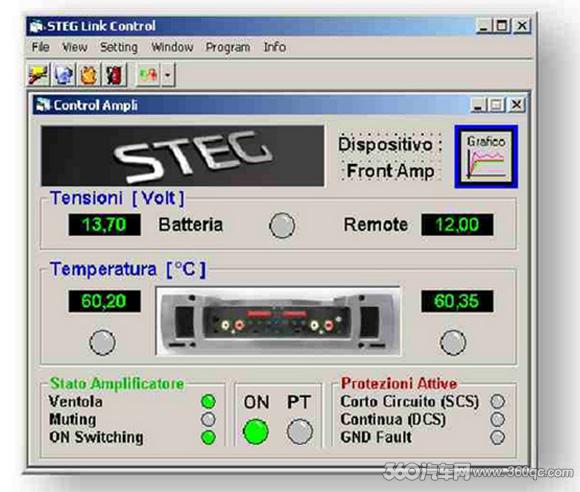Viewport: 580px width, 492px height.
Task: Open the Setting menu
Action: pyautogui.click(x=119, y=47)
